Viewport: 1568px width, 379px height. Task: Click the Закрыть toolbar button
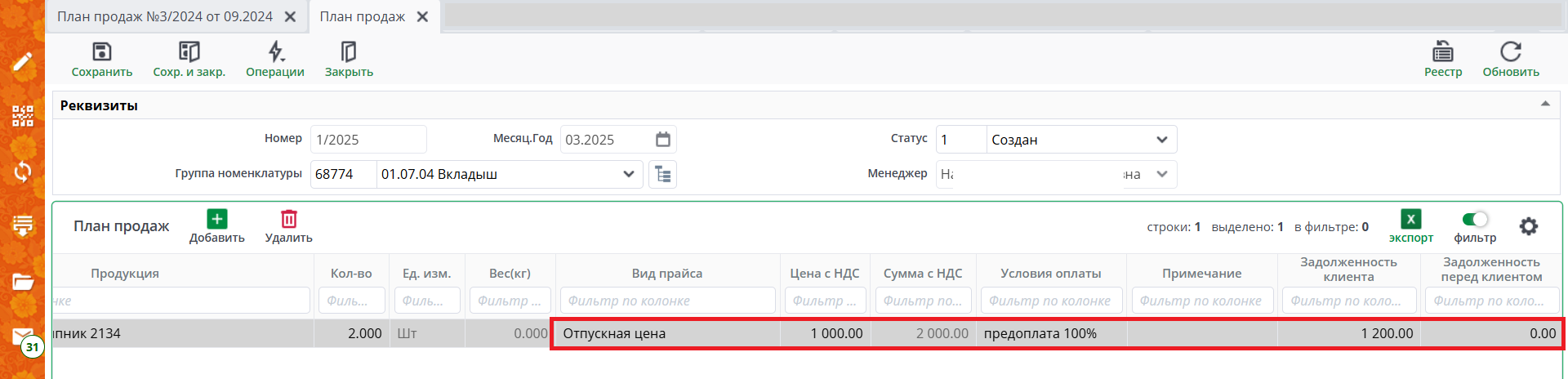(x=349, y=60)
